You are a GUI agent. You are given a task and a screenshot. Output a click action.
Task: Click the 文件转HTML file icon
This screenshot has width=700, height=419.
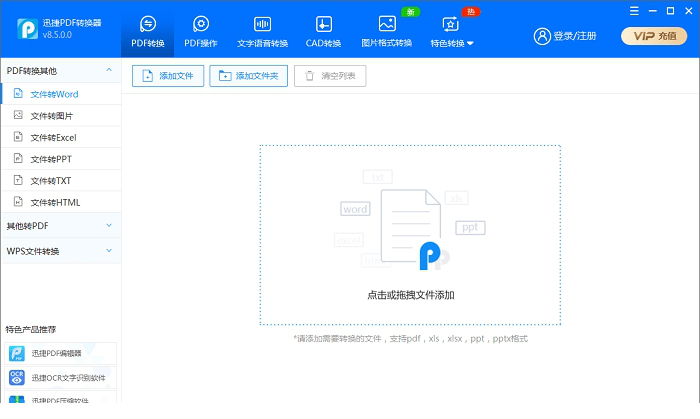point(18,202)
